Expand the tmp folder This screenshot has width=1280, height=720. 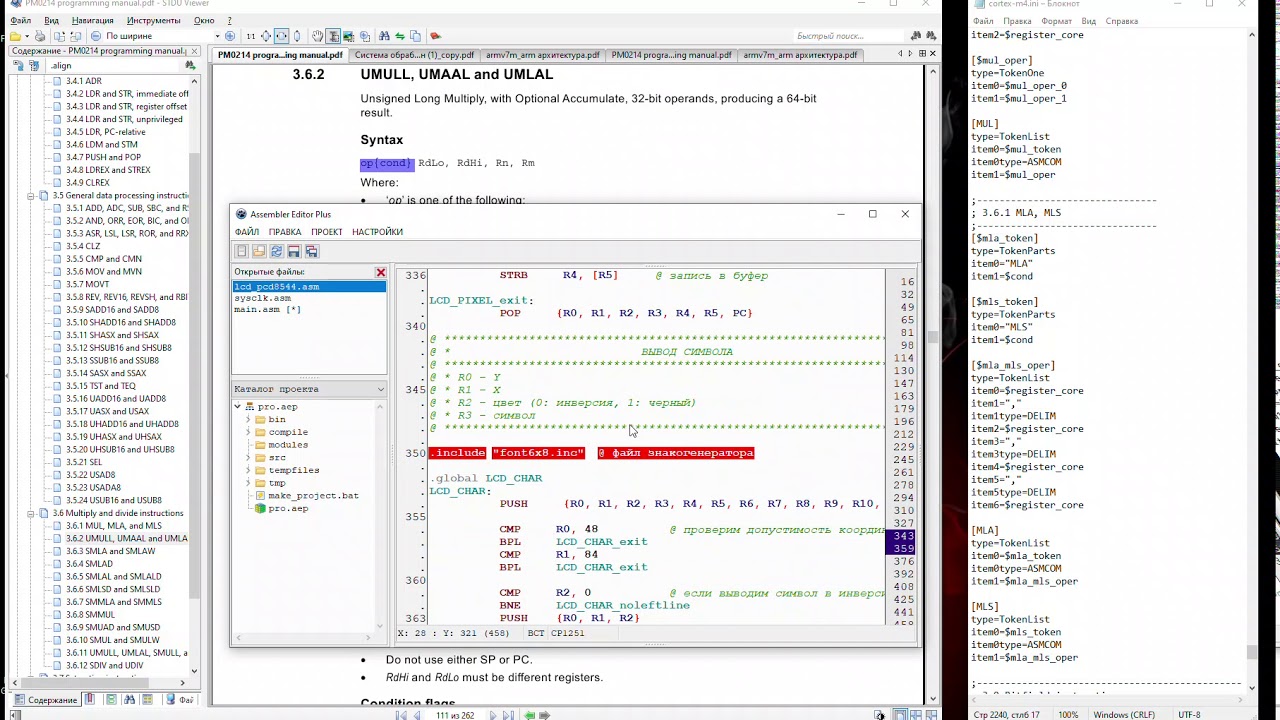(248, 483)
